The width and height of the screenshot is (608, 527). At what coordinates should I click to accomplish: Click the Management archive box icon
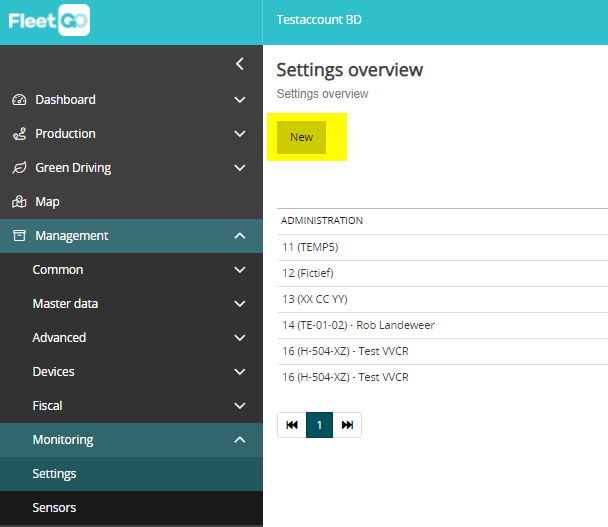click(19, 236)
